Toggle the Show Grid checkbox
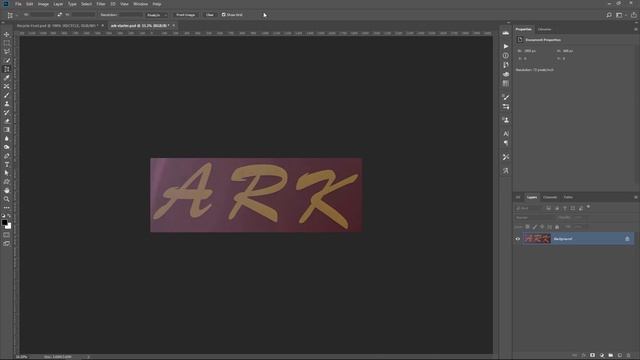 223,15
